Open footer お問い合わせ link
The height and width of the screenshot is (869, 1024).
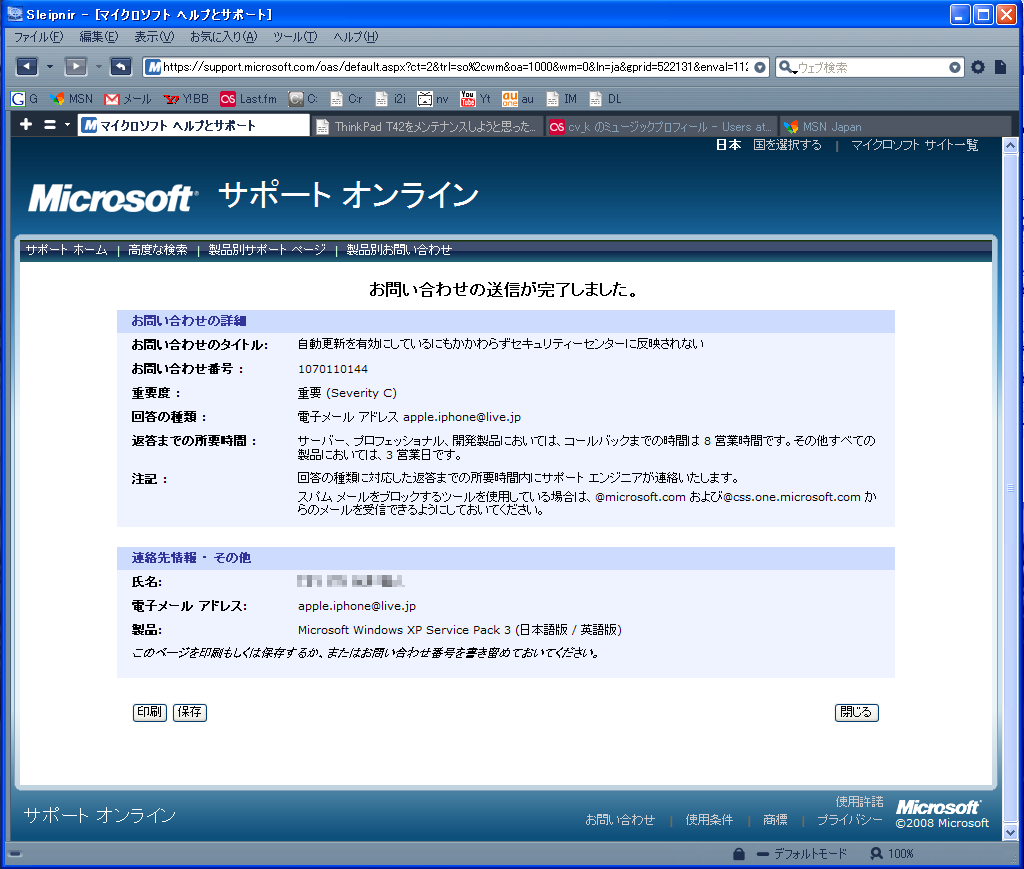(620, 819)
